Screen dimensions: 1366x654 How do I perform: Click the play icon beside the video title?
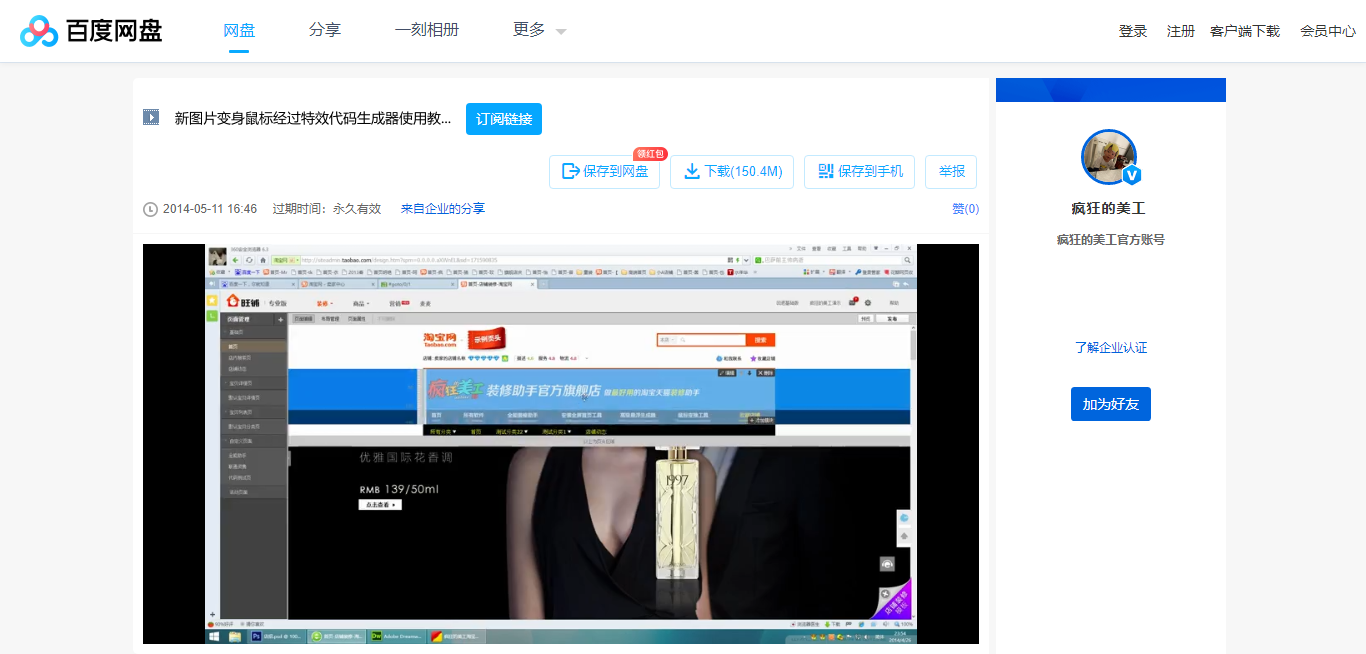tap(151, 117)
